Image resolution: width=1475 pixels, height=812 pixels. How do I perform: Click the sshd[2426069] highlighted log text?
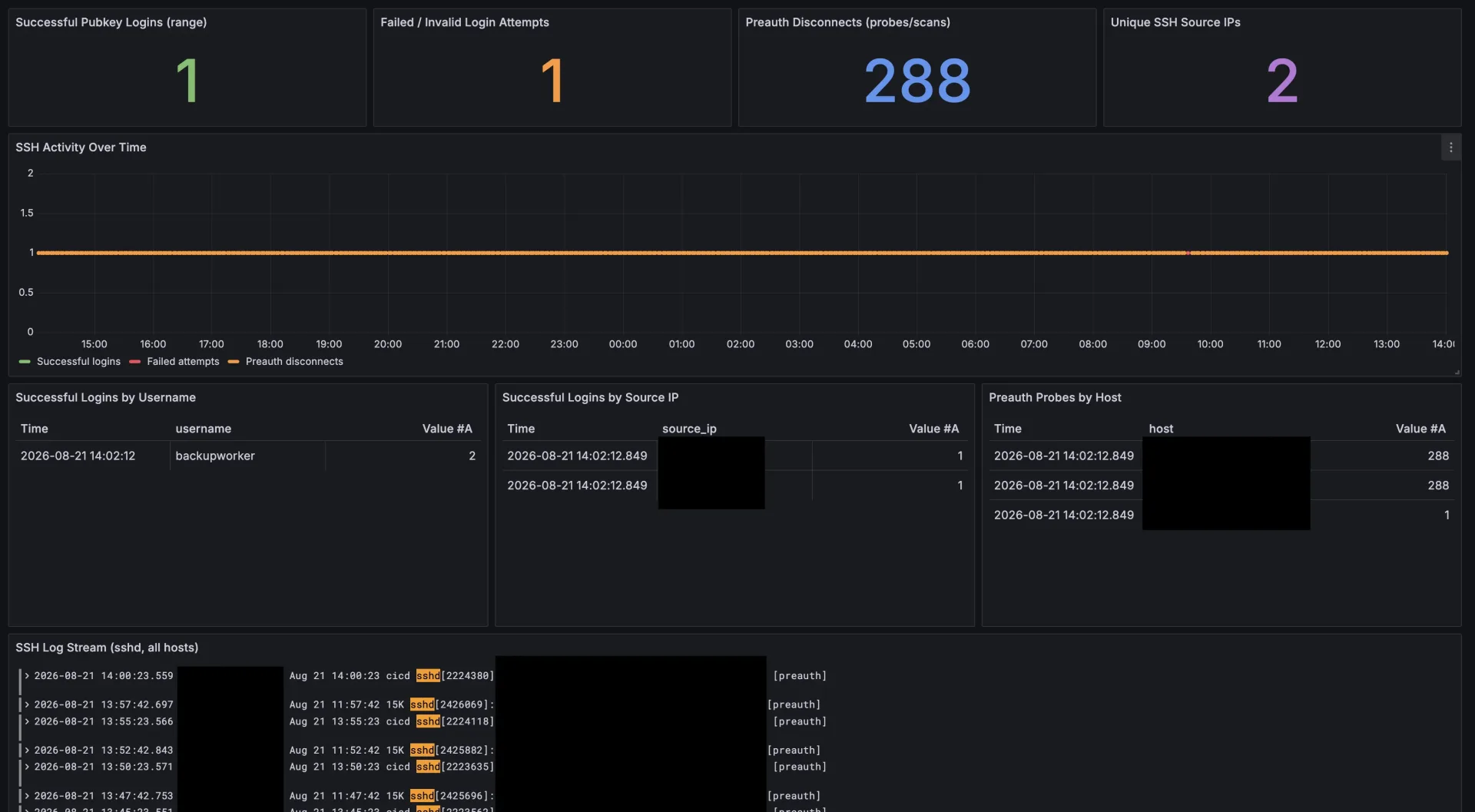point(452,704)
